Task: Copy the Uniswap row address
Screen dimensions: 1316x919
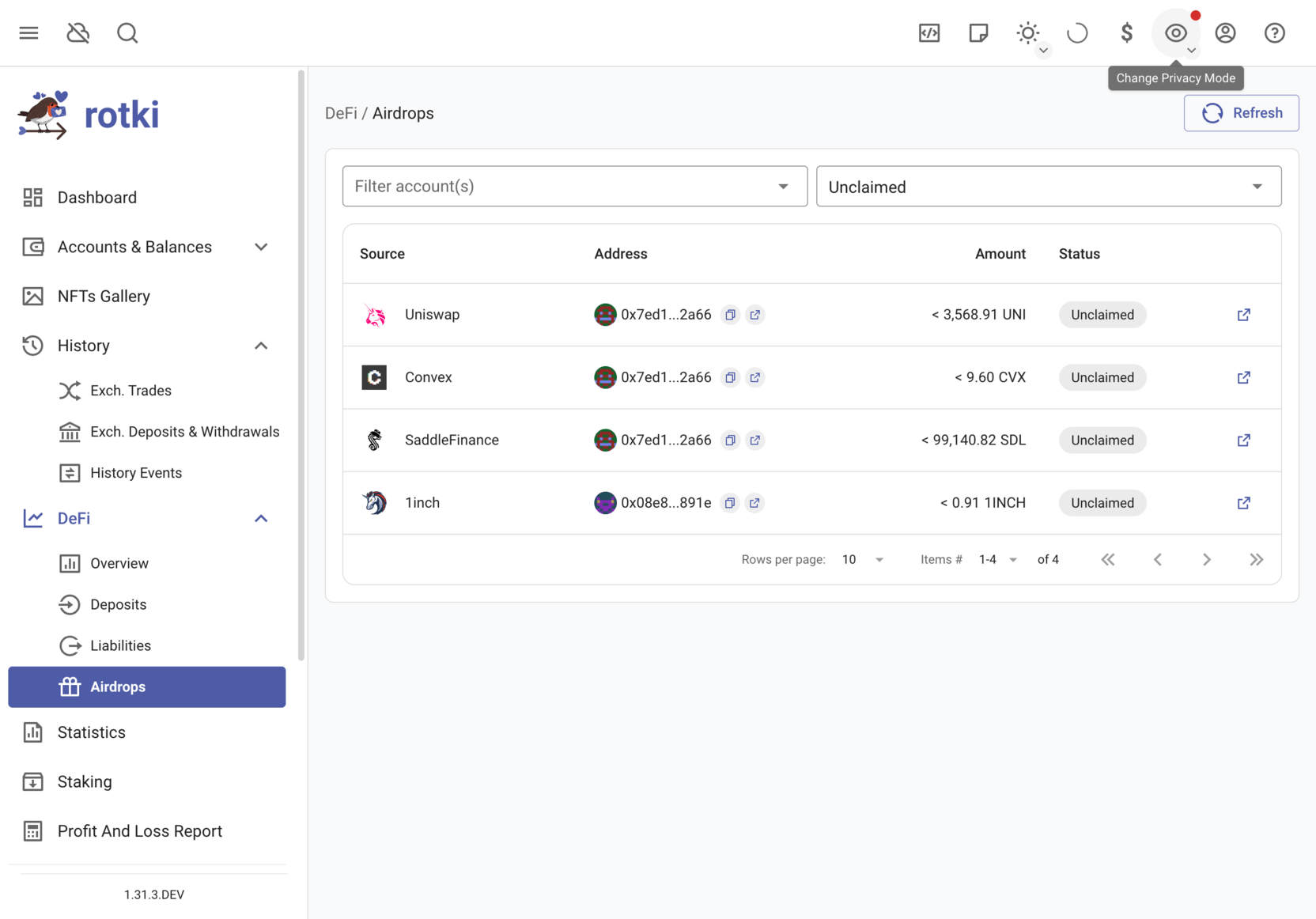Action: [x=730, y=315]
